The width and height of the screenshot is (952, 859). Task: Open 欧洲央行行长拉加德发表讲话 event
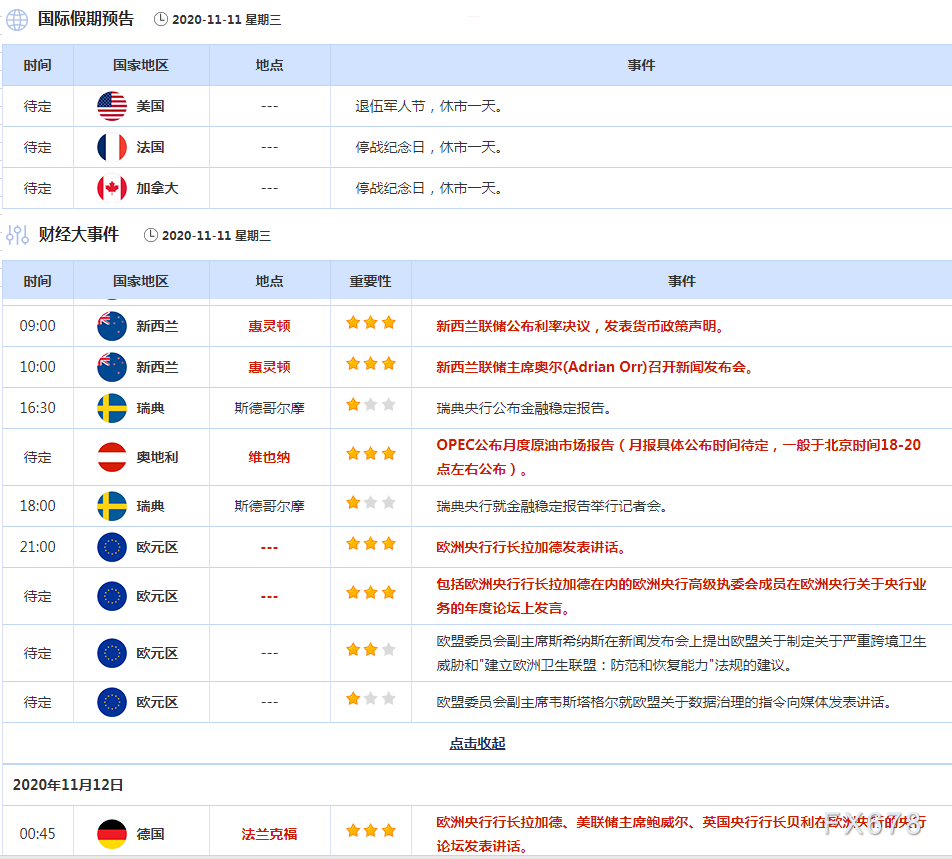click(x=531, y=547)
